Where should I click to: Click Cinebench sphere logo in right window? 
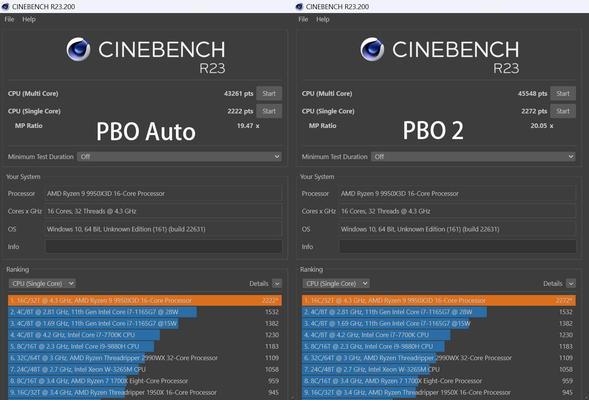pyautogui.click(x=372, y=49)
